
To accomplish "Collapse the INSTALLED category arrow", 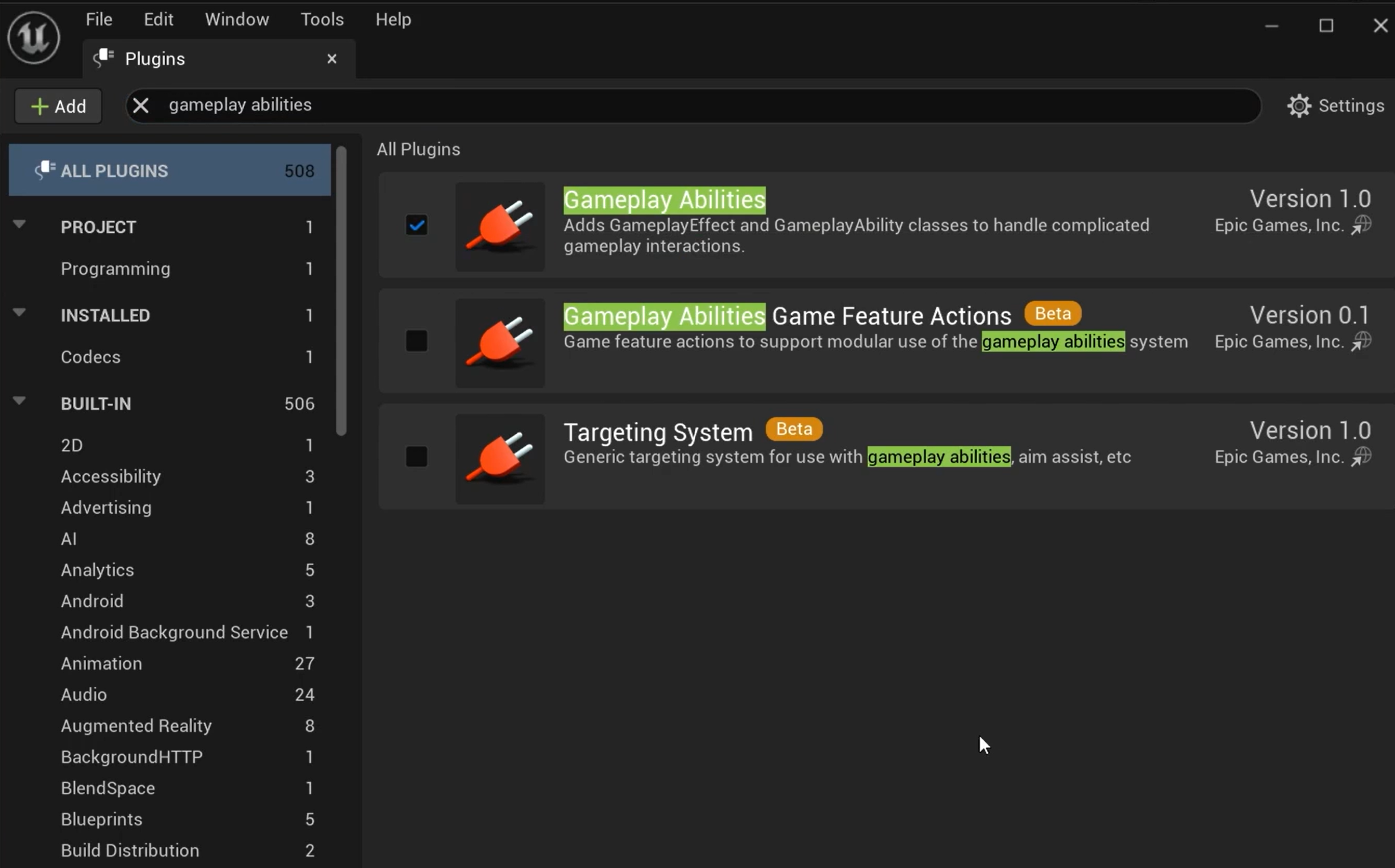I will [19, 313].
